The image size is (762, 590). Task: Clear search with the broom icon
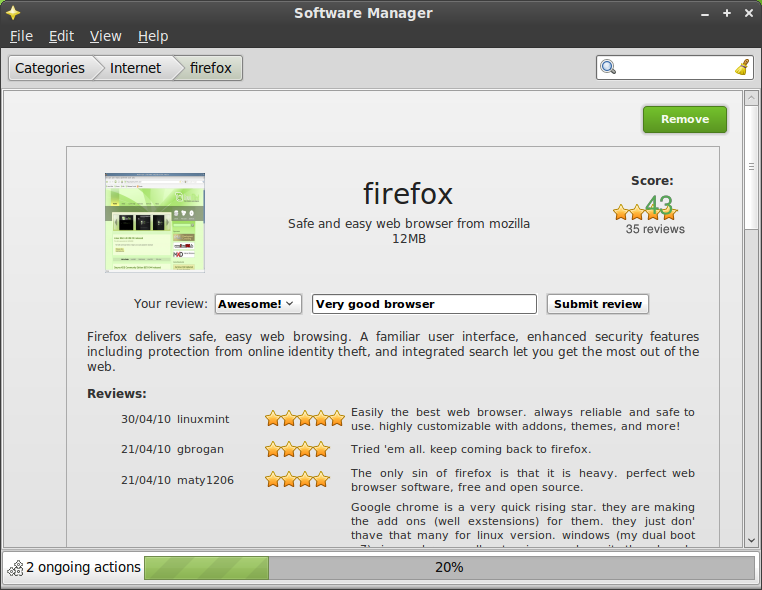(742, 67)
